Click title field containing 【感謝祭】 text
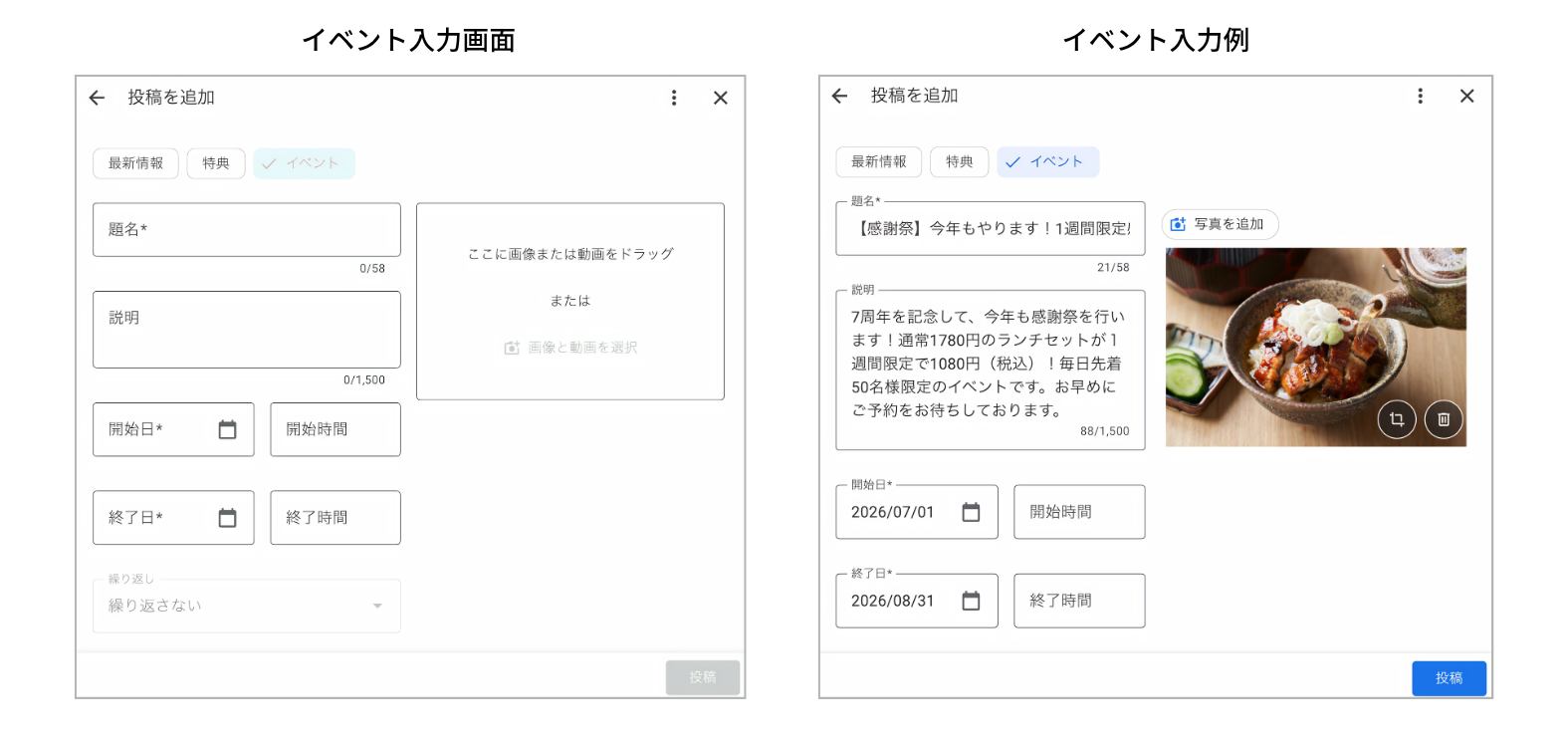This screenshot has height=744, width=1568. (991, 228)
